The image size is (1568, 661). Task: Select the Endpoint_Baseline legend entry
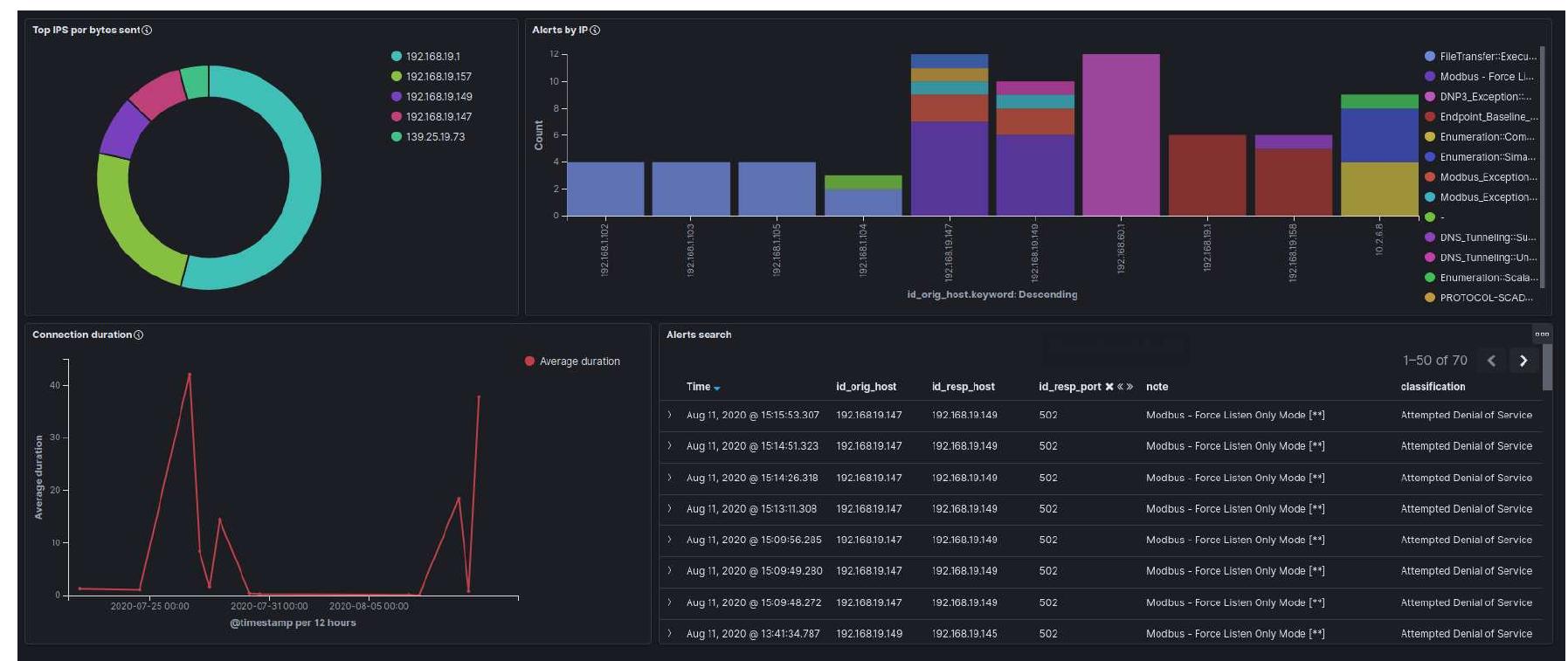coord(1482,116)
